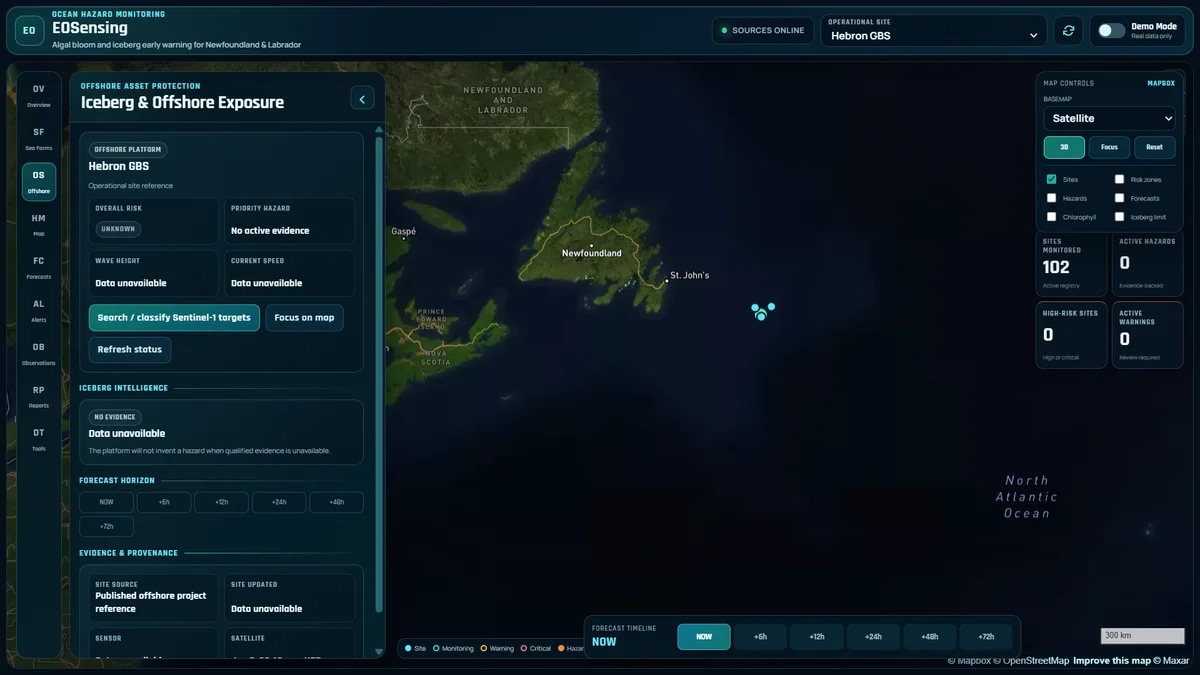This screenshot has width=1200, height=675.
Task: Click the Reset button in Map Controls
Action: tap(1154, 147)
